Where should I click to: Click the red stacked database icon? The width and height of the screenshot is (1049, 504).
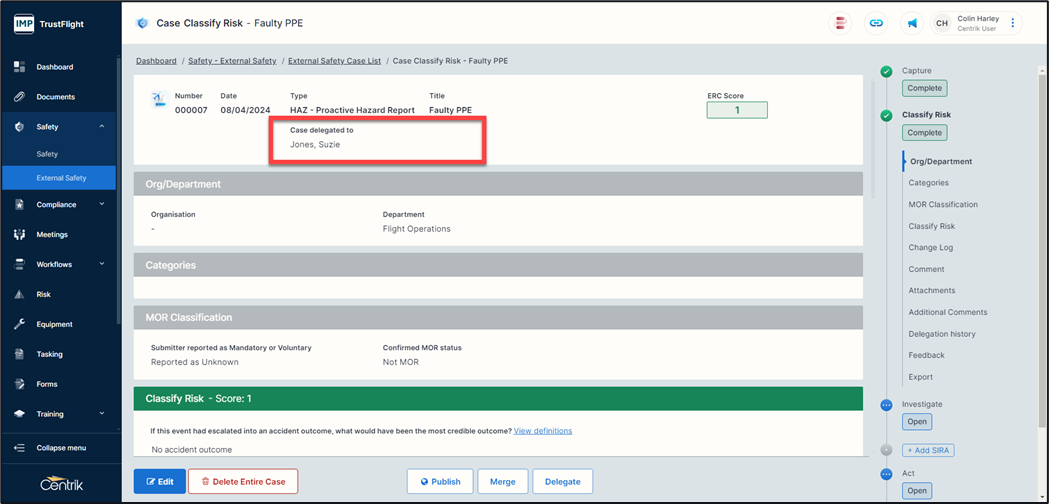(841, 23)
